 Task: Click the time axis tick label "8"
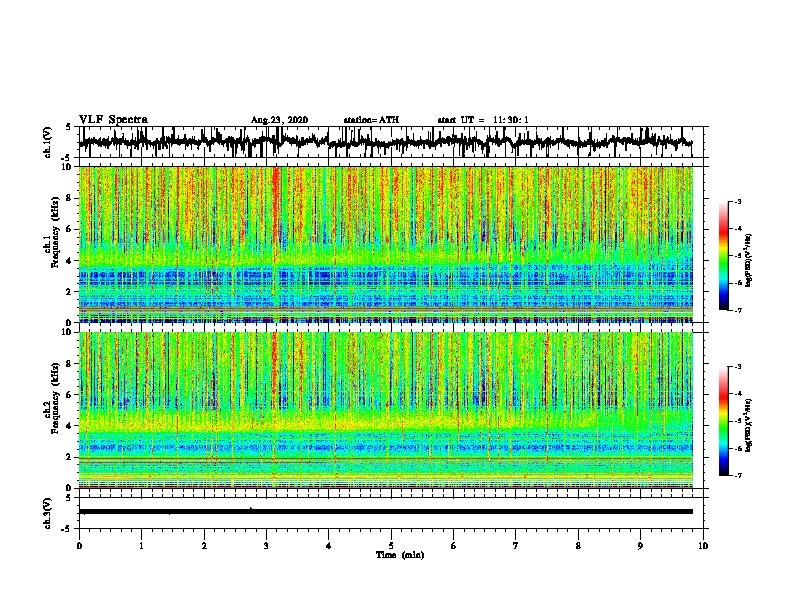[x=578, y=546]
